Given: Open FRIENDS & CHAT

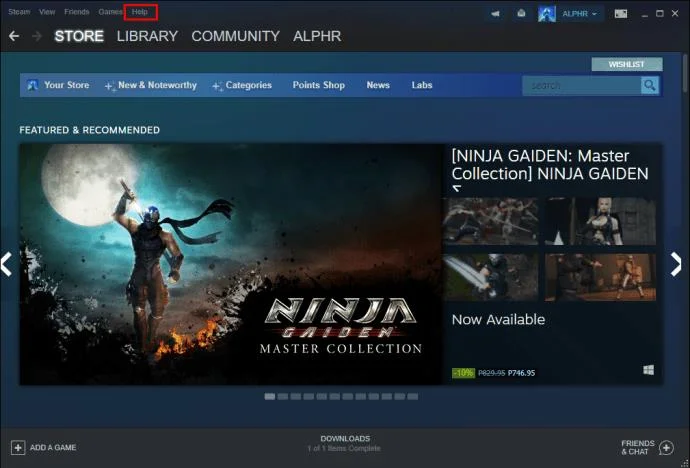Looking at the screenshot, I should [638, 448].
